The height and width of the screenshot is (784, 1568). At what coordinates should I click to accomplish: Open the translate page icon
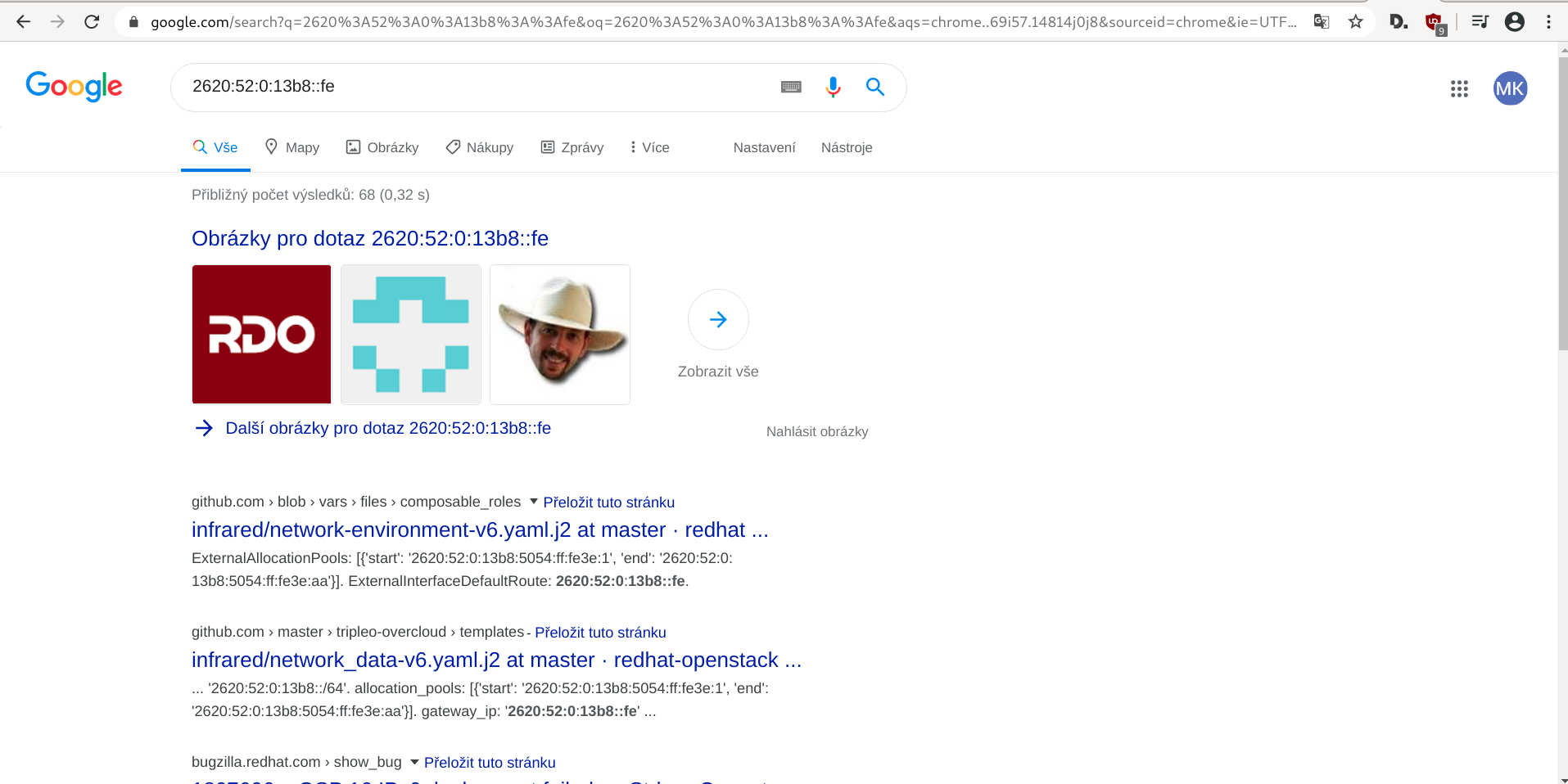click(x=1322, y=22)
